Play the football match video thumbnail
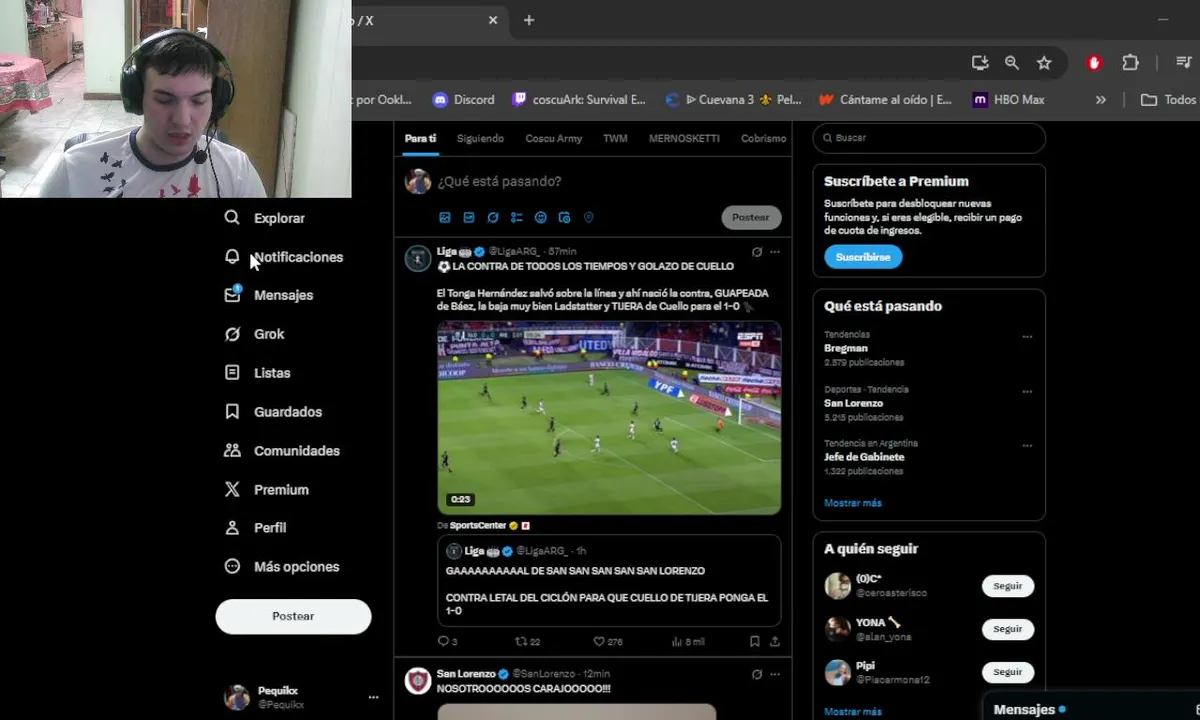Screen dimensions: 1200x720 point(609,418)
